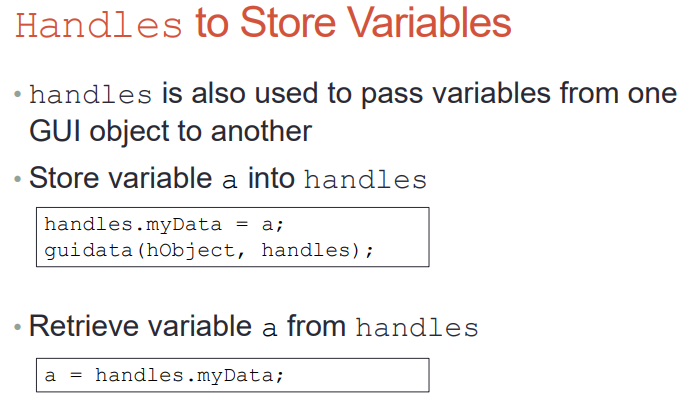Viewport: 691px width, 409px height.
Task: Click the 'Store variable a into handles' bullet
Action: pos(228,178)
